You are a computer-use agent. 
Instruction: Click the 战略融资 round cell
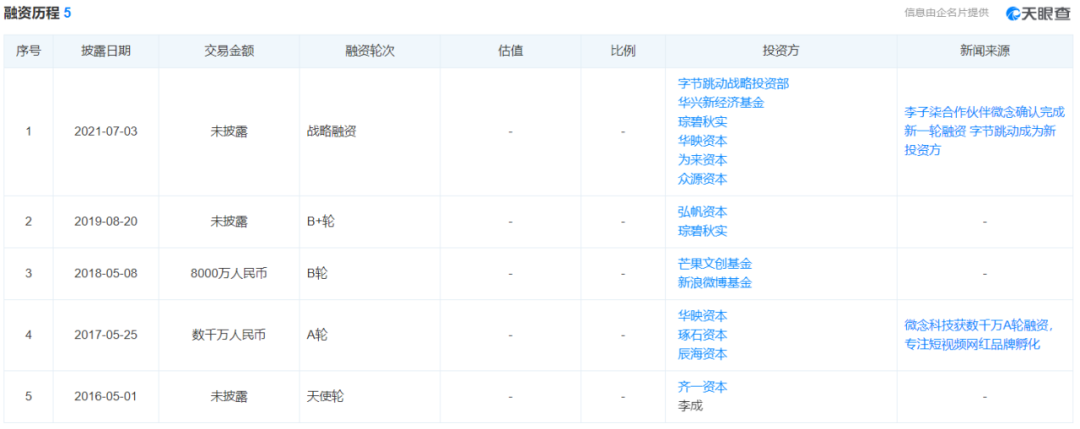pyautogui.click(x=331, y=132)
